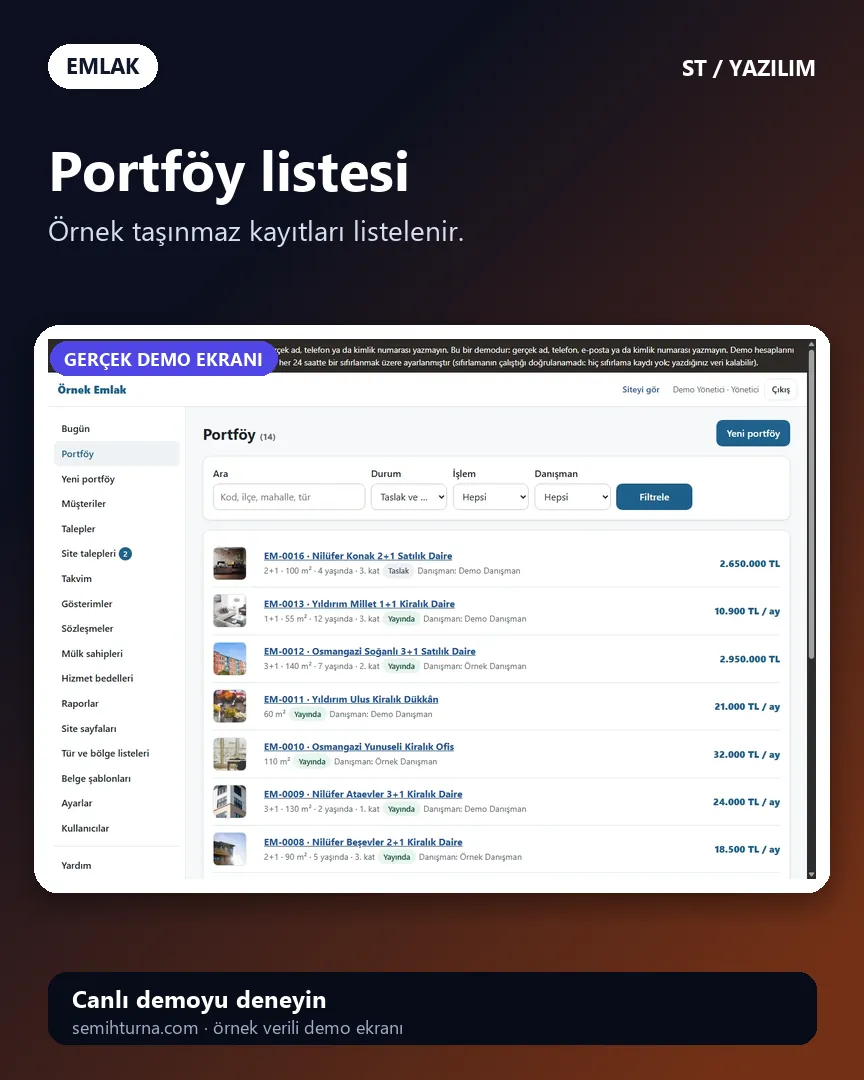Open Sözleşmeler page
The image size is (864, 1080).
pos(87,629)
